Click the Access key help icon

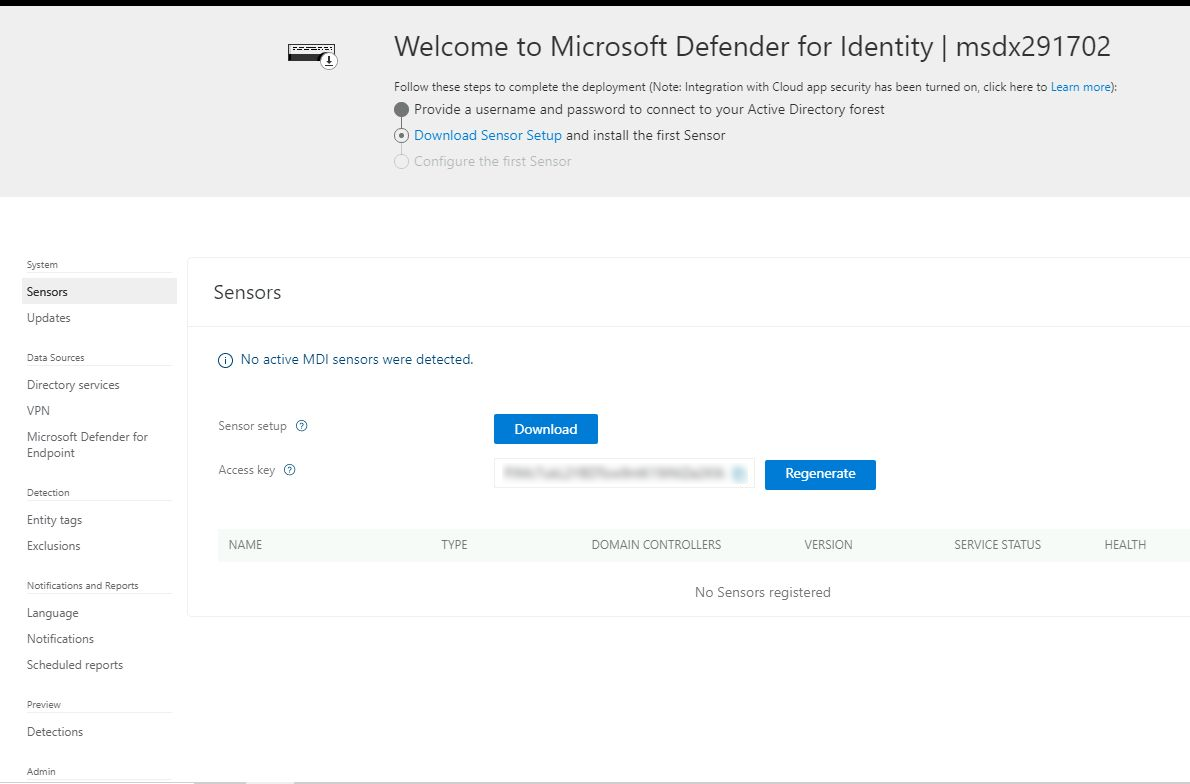290,470
